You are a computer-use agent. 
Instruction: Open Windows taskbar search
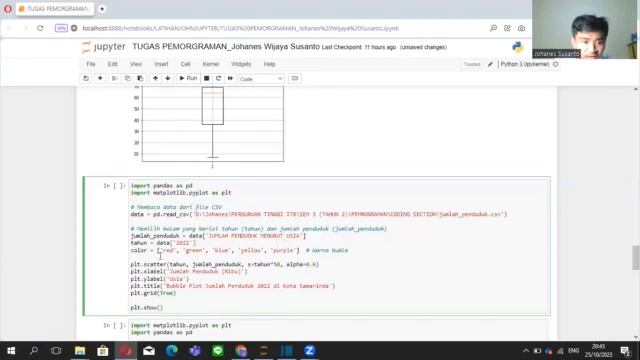pos(34,351)
